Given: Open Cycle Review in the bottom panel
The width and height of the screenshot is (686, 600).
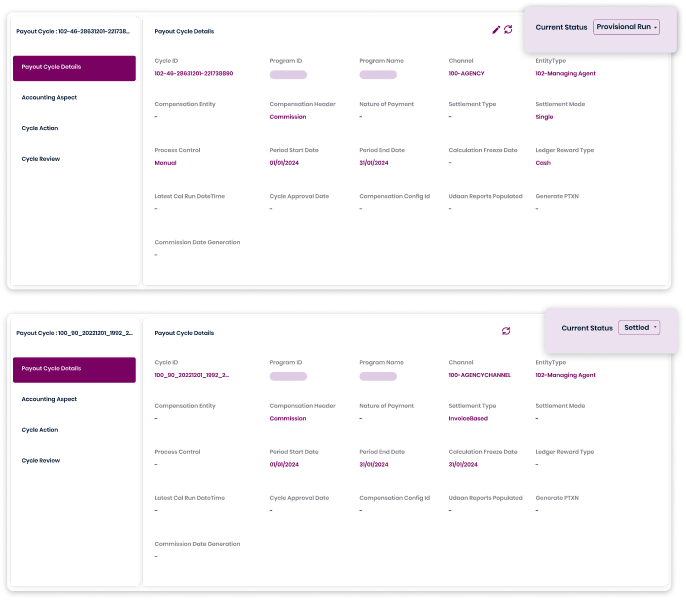Looking at the screenshot, I should (41, 460).
